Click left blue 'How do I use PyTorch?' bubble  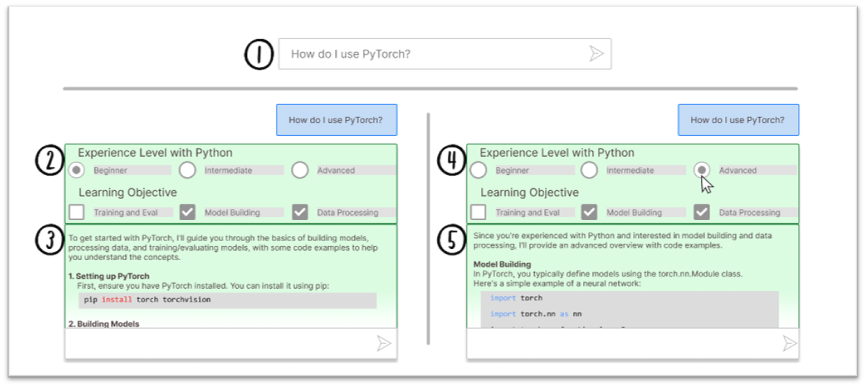click(x=336, y=120)
